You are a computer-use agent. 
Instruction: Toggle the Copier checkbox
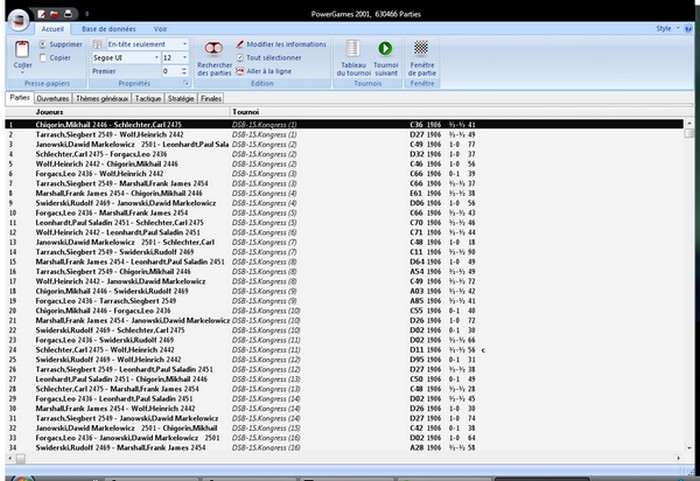43,58
